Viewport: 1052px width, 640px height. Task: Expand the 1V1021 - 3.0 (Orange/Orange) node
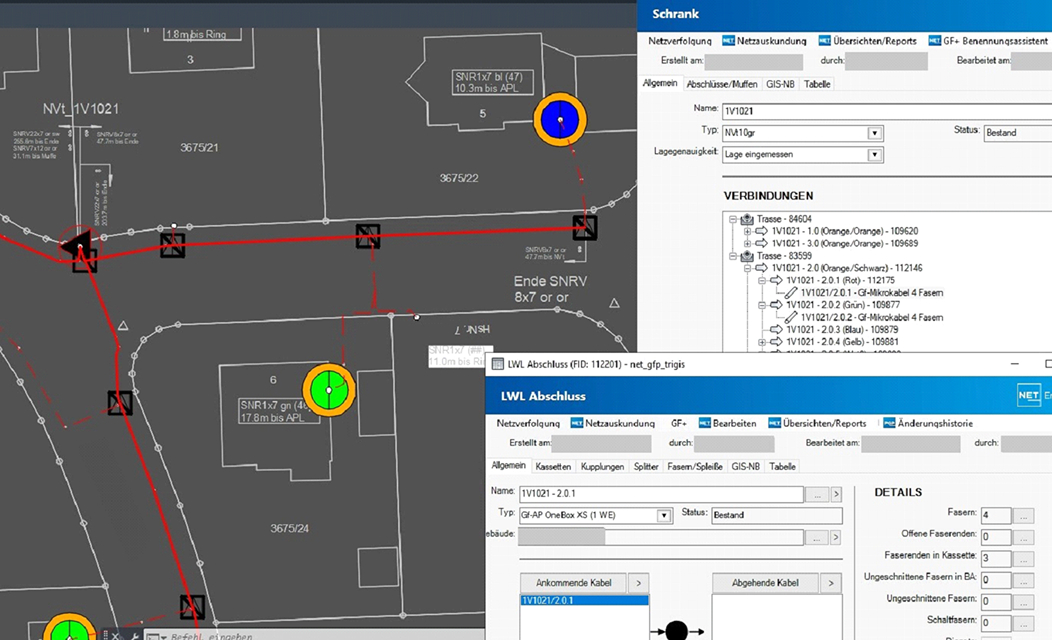747,244
